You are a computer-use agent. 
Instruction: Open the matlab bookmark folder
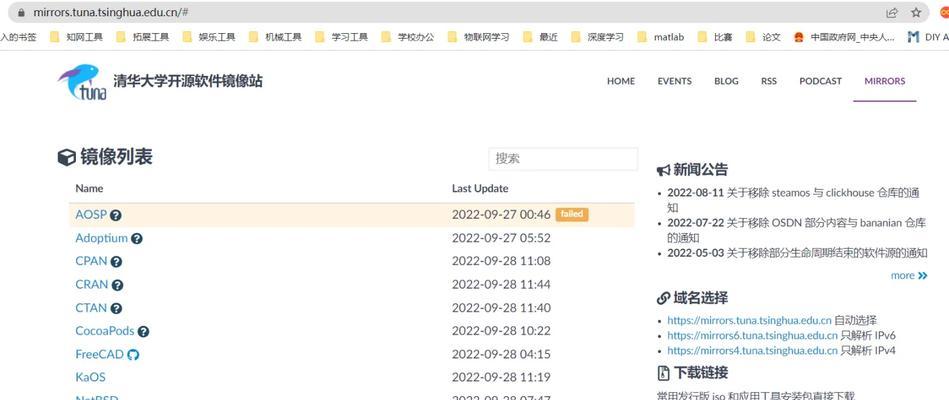(x=661, y=37)
